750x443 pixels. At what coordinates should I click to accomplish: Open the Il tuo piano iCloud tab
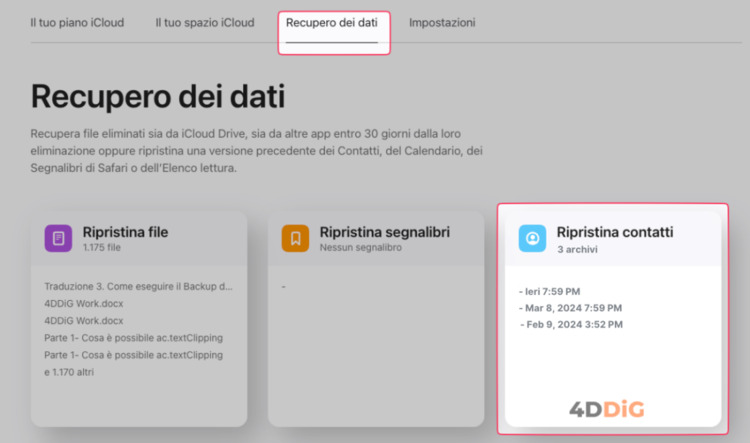coord(77,22)
